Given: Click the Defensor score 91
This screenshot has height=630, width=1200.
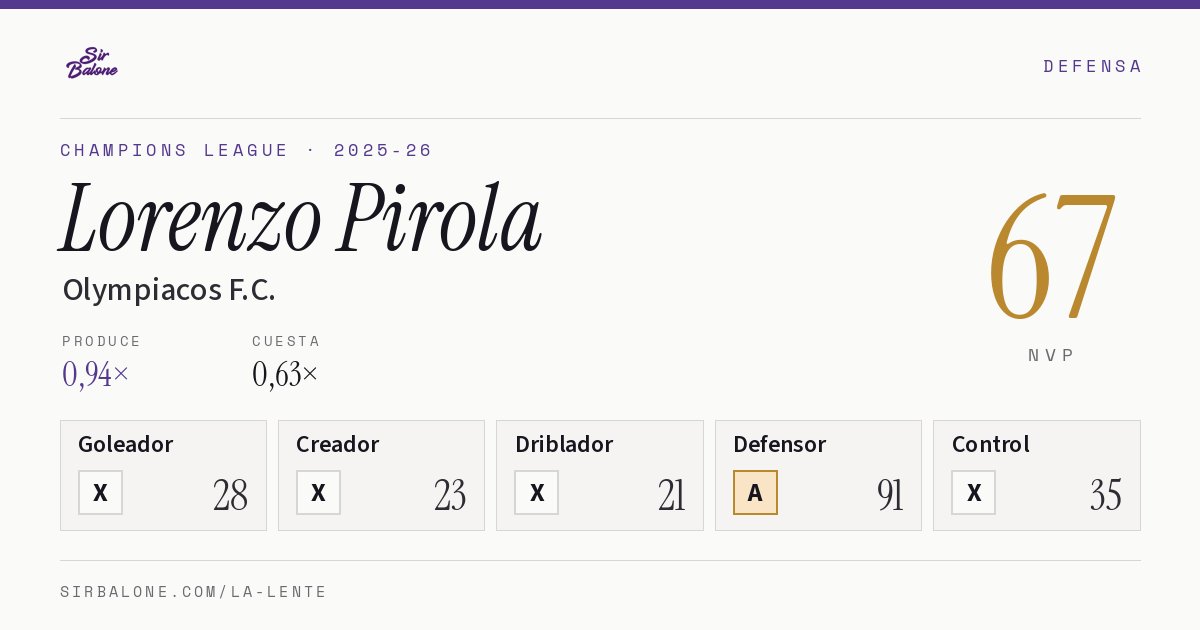Looking at the screenshot, I should click(890, 495).
